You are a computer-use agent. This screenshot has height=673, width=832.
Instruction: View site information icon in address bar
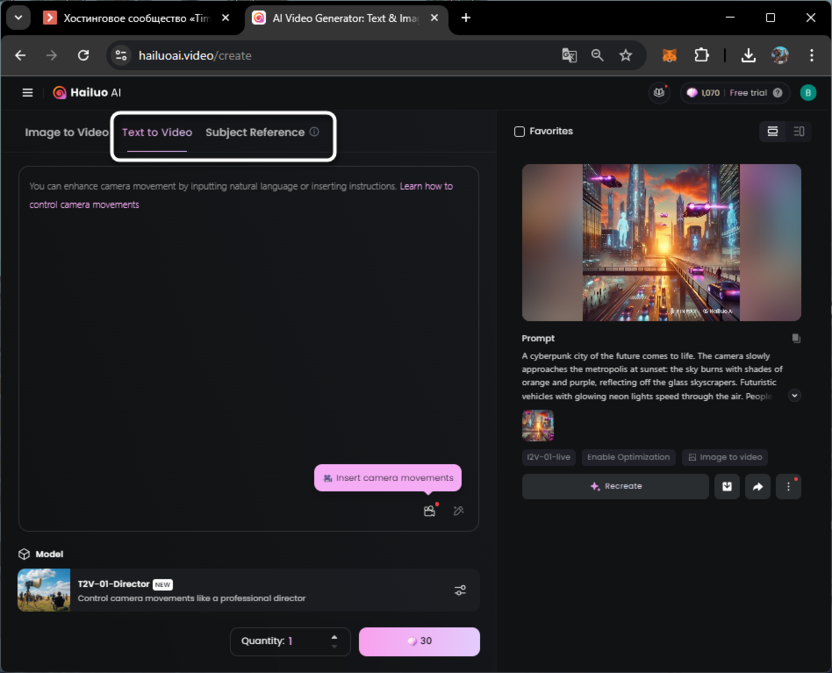pyautogui.click(x=121, y=55)
